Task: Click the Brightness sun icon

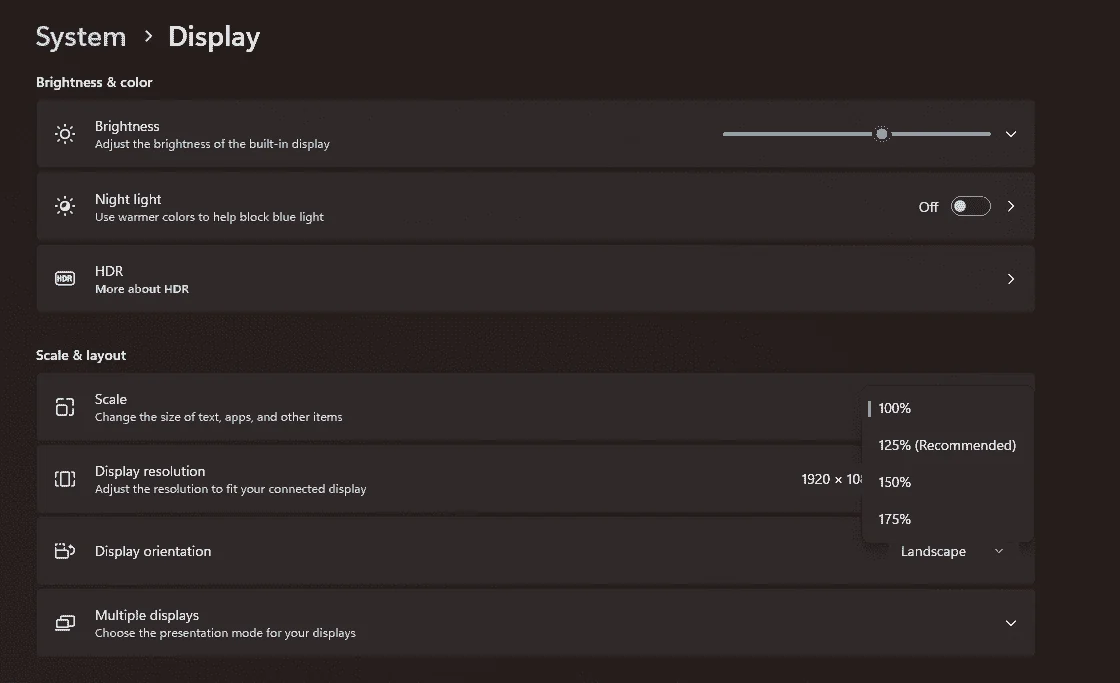Action: pos(65,134)
